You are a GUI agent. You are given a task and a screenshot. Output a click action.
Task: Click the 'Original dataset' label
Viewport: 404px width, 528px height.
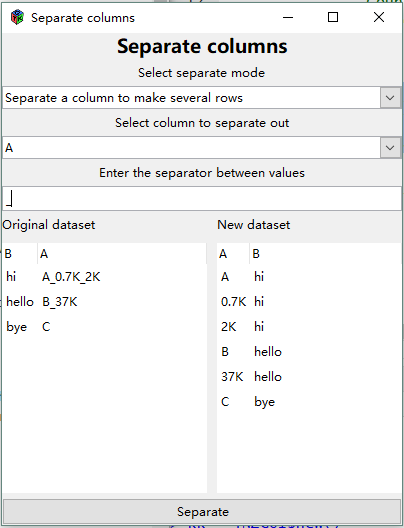(x=49, y=225)
